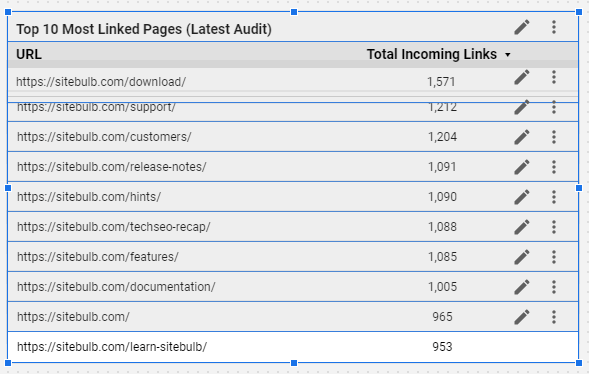Click the Total Incoming Links column header
Screen dimensions: 589x374
coord(432,54)
